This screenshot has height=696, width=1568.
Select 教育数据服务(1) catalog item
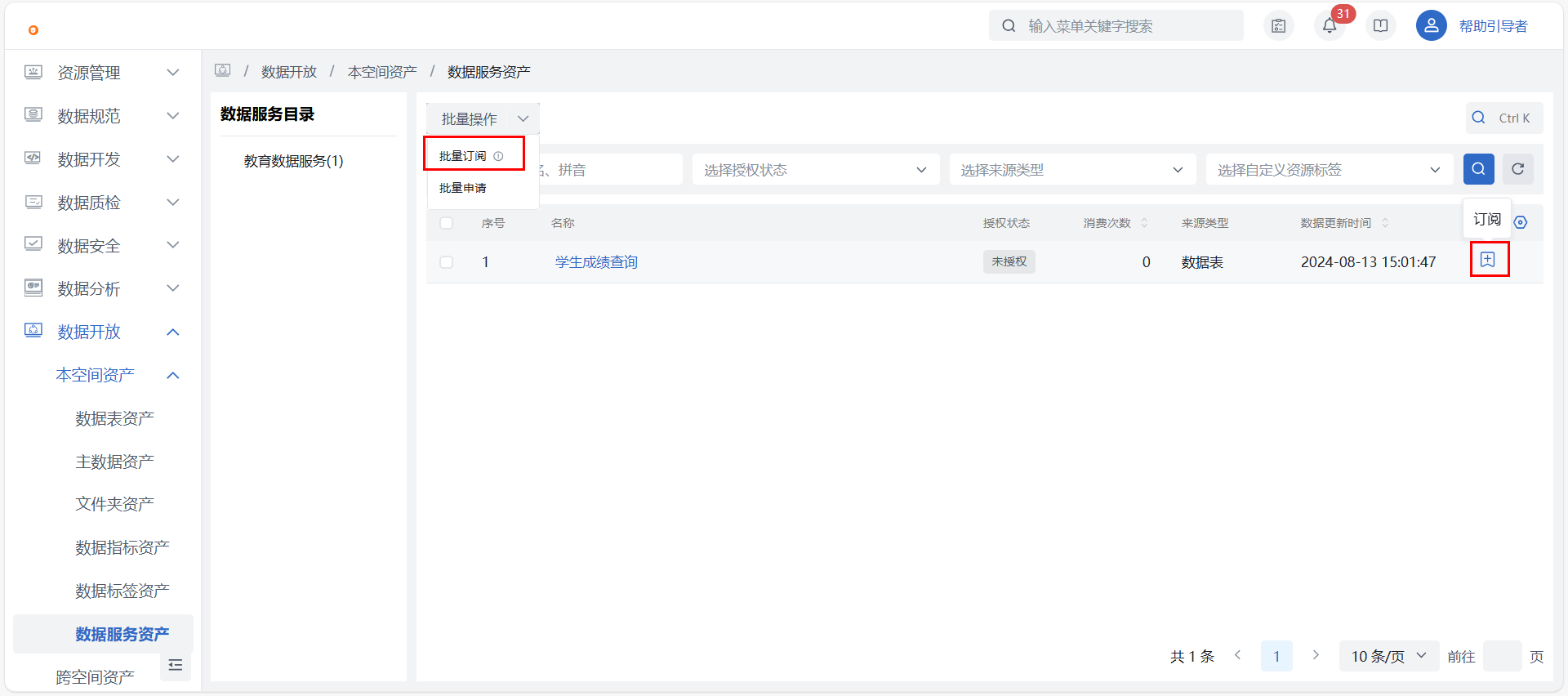click(x=293, y=161)
